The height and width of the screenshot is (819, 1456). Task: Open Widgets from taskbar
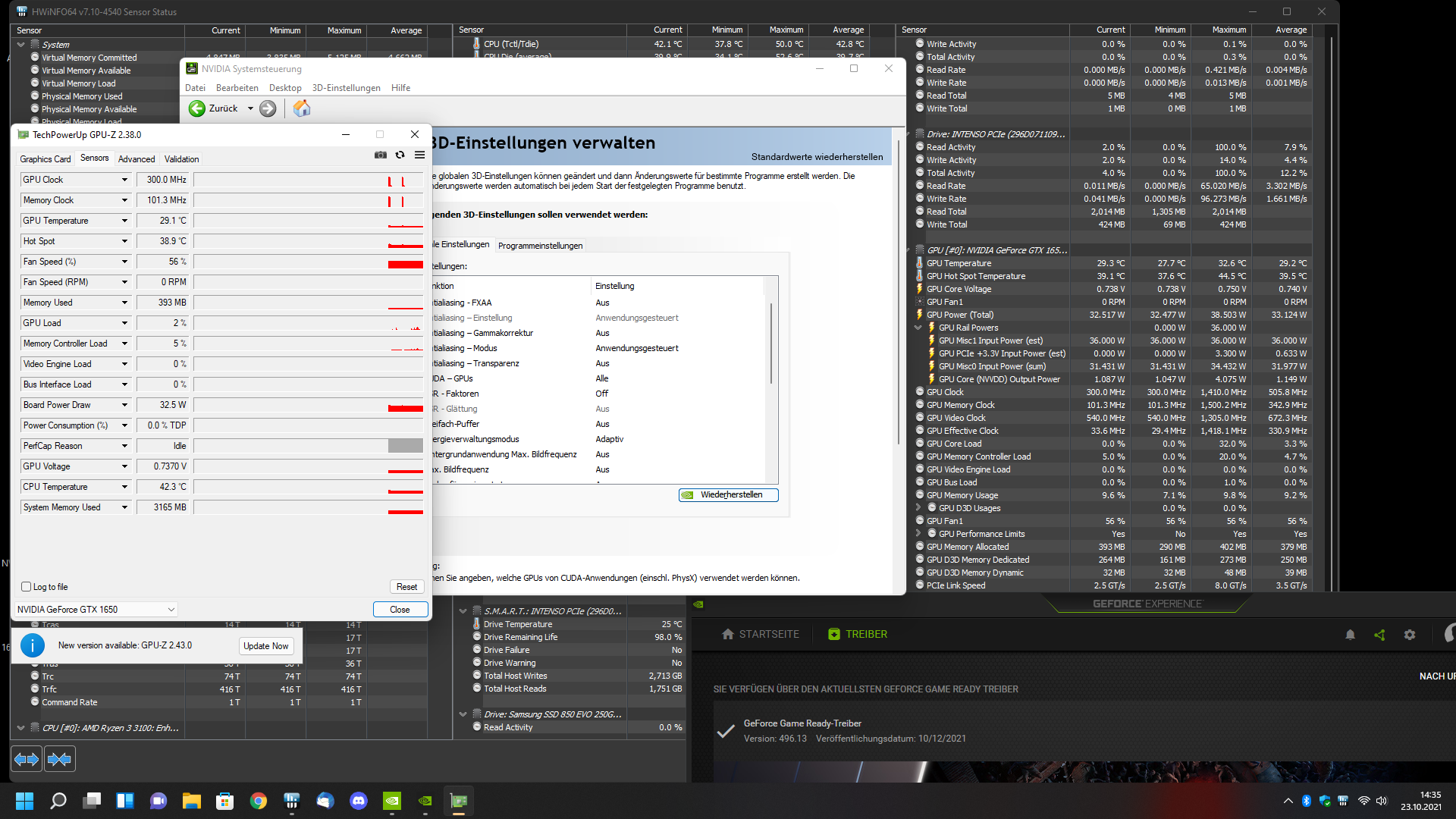coord(125,801)
